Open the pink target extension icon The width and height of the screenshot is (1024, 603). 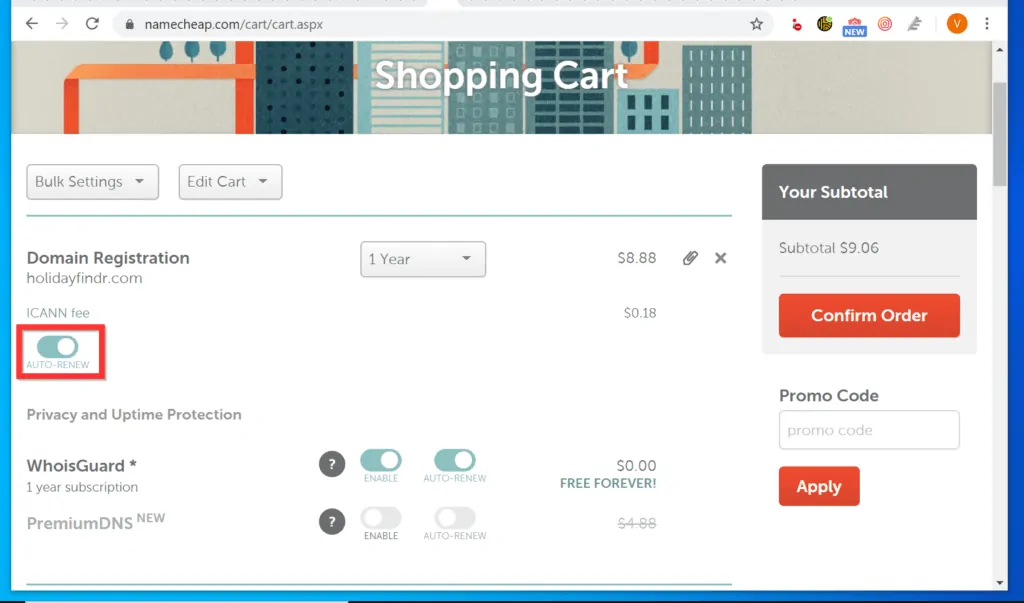click(x=884, y=24)
